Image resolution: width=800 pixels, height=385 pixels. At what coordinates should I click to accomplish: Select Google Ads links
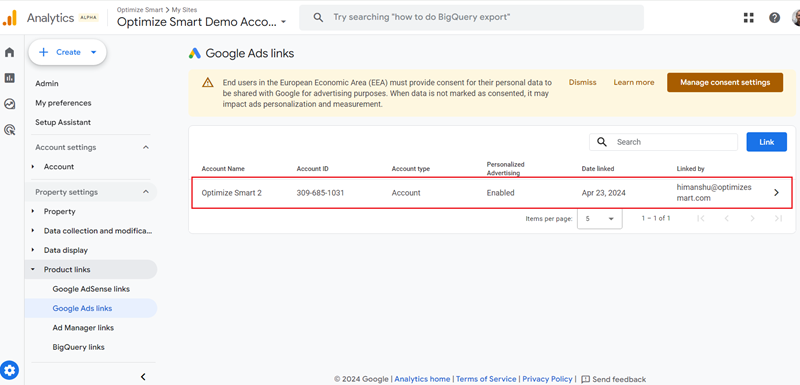click(x=82, y=309)
